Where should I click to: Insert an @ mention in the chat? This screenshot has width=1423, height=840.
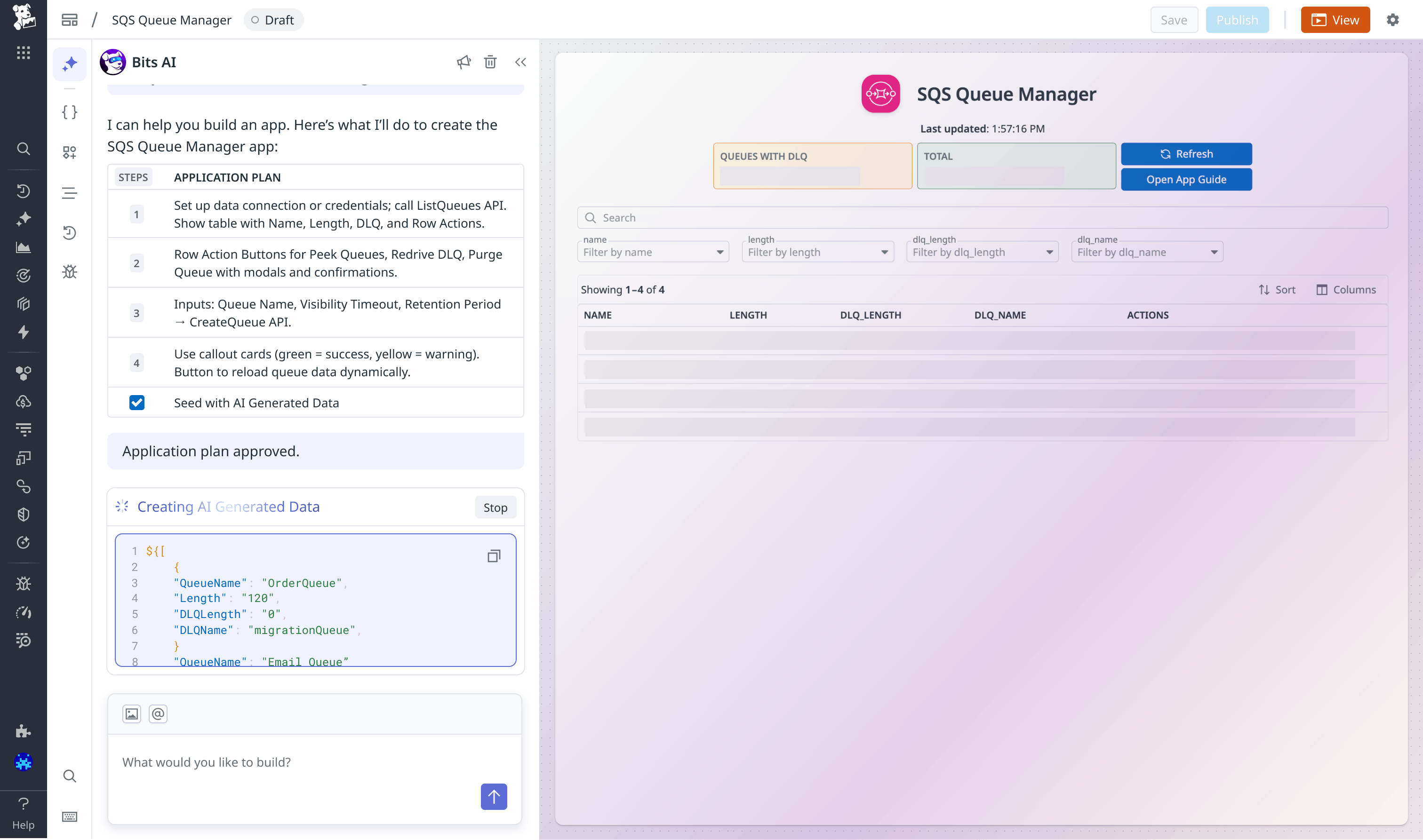click(158, 714)
